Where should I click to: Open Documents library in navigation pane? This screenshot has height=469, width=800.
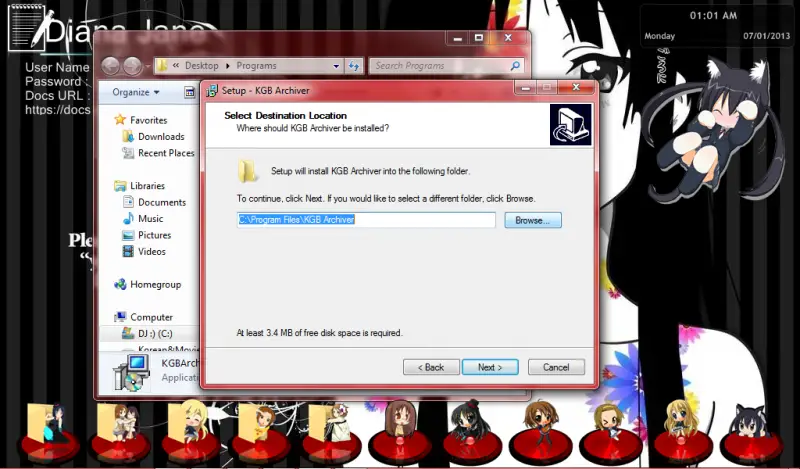(162, 202)
